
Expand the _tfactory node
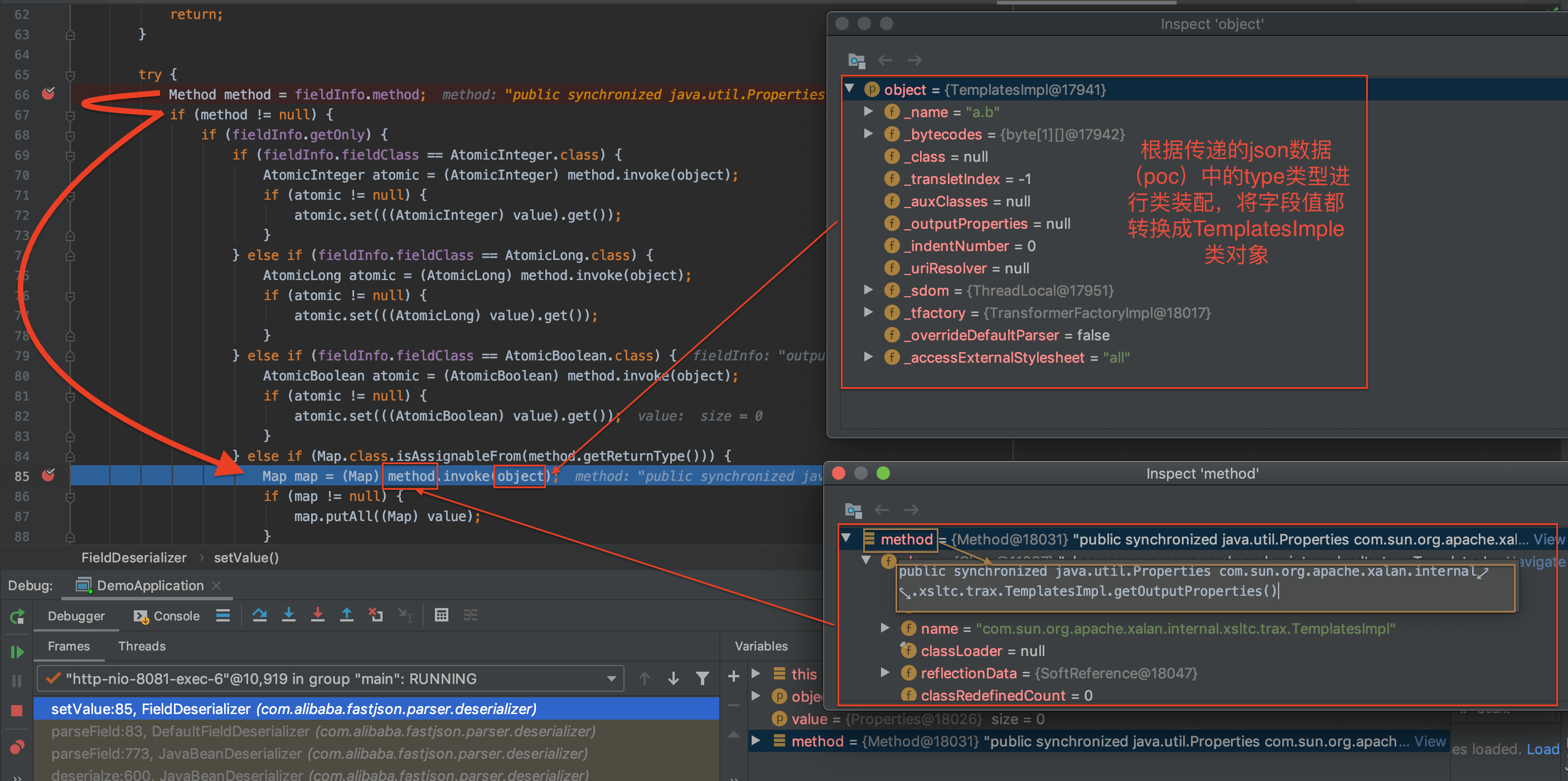(x=869, y=312)
